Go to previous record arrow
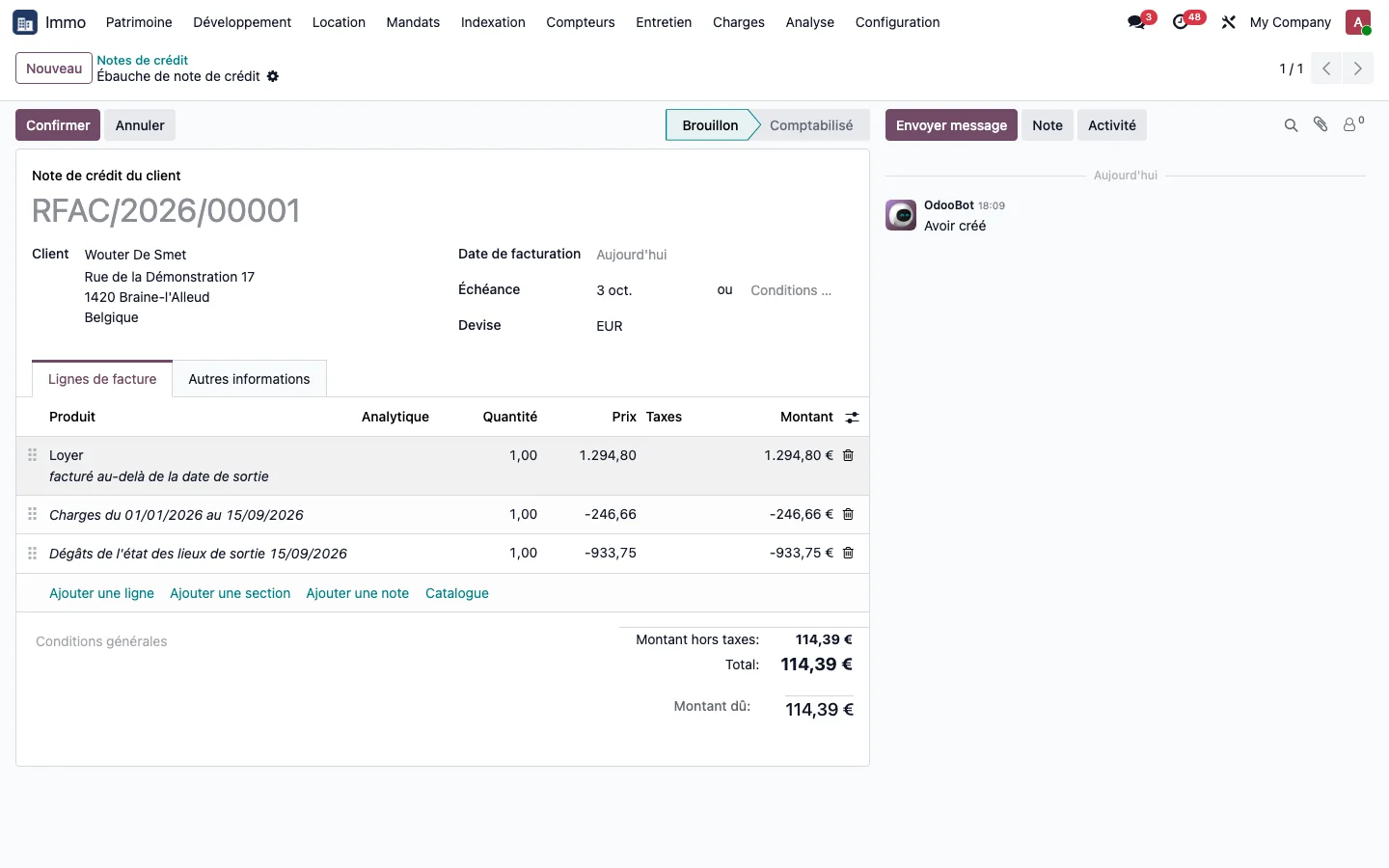This screenshot has height=868, width=1389. tap(1326, 68)
